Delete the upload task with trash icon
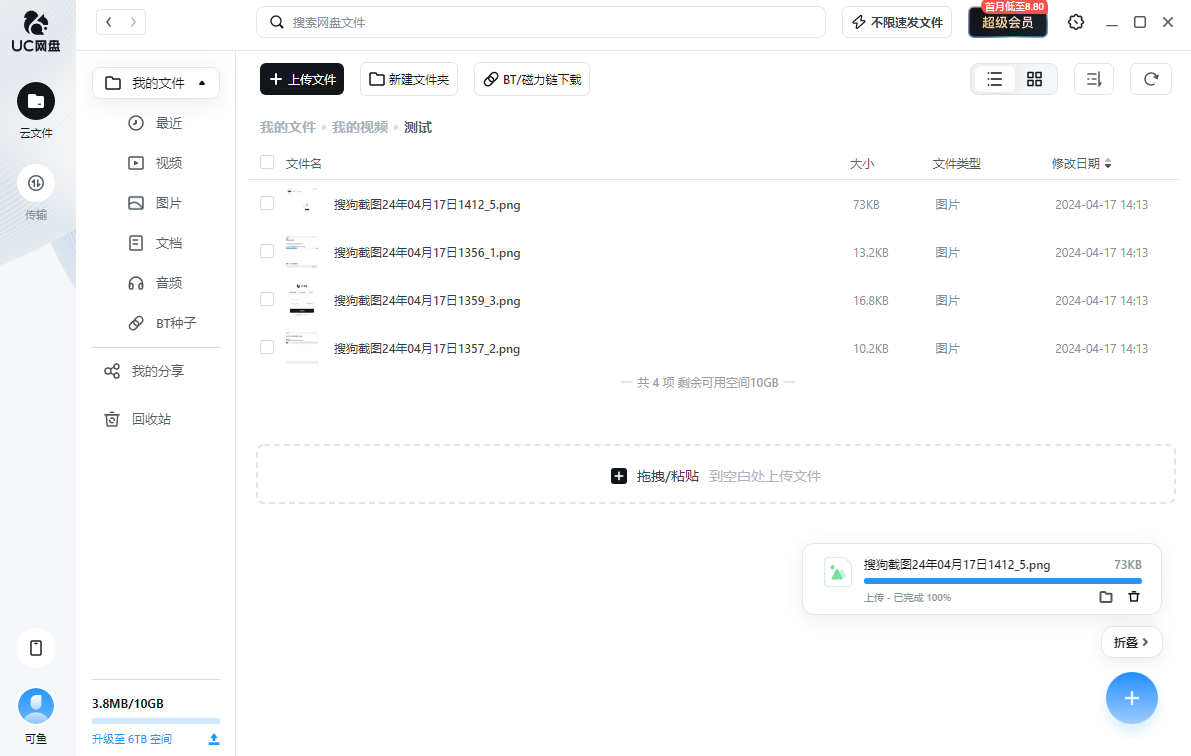The width and height of the screenshot is (1191, 756). (1133, 597)
